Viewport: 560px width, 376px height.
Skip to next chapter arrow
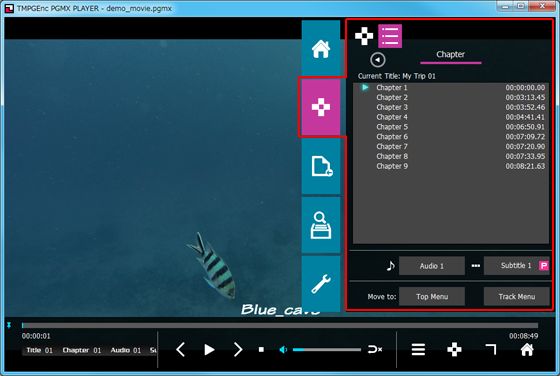click(238, 349)
